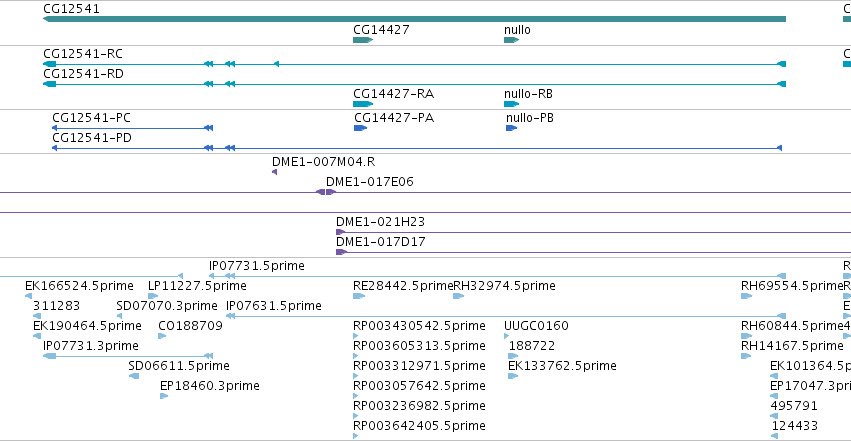Click the CG14427 gene arrow glyph
This screenshot has height=441, width=851.
tap(363, 40)
